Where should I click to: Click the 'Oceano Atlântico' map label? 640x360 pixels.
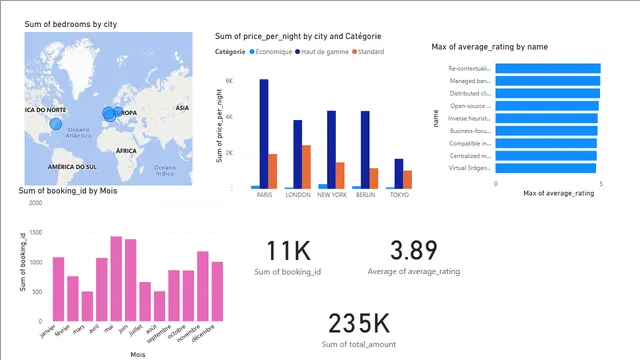(x=79, y=132)
